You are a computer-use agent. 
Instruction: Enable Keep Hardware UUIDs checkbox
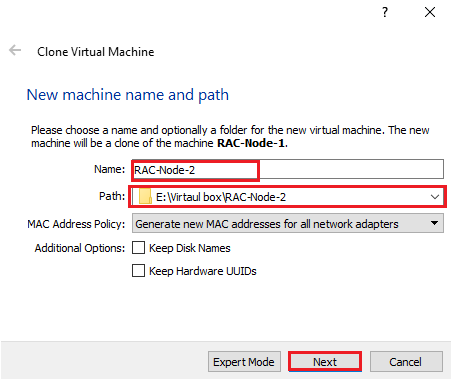pos(138,271)
